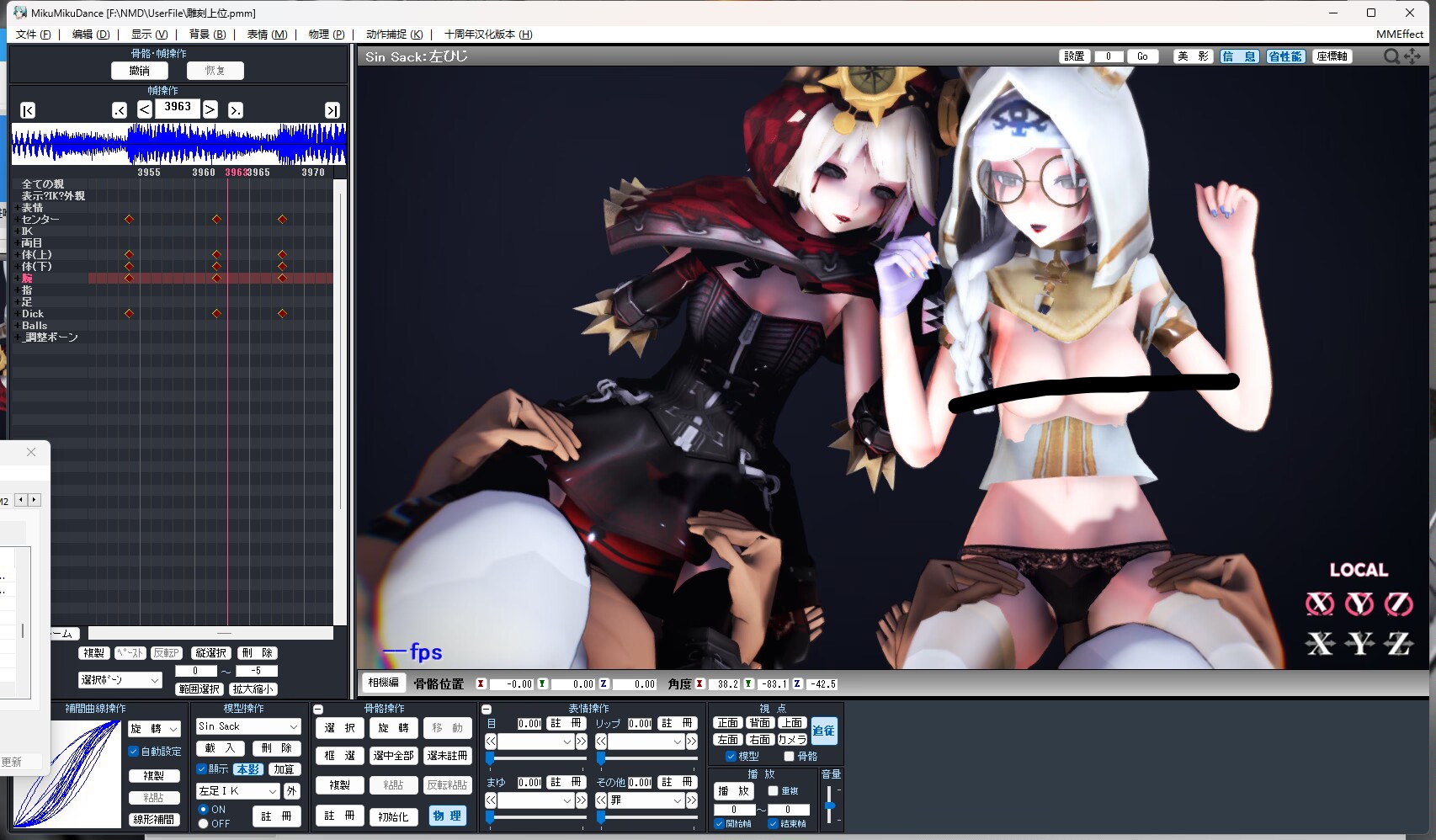Toggle the 重複 playback checkbox
This screenshot has height=840, width=1436.
pyautogui.click(x=773, y=791)
